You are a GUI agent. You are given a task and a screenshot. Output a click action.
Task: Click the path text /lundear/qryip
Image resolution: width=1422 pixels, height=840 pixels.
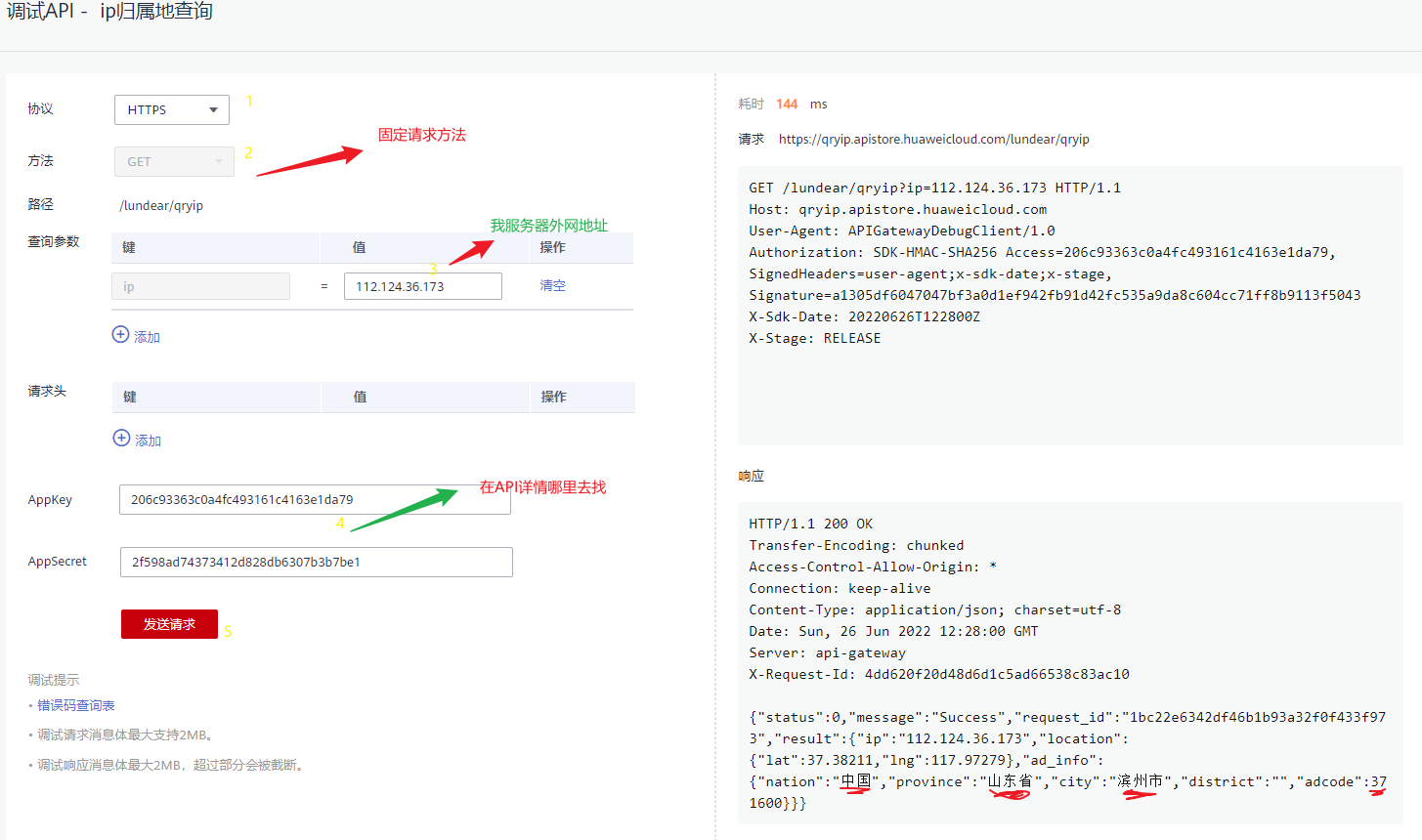point(161,205)
